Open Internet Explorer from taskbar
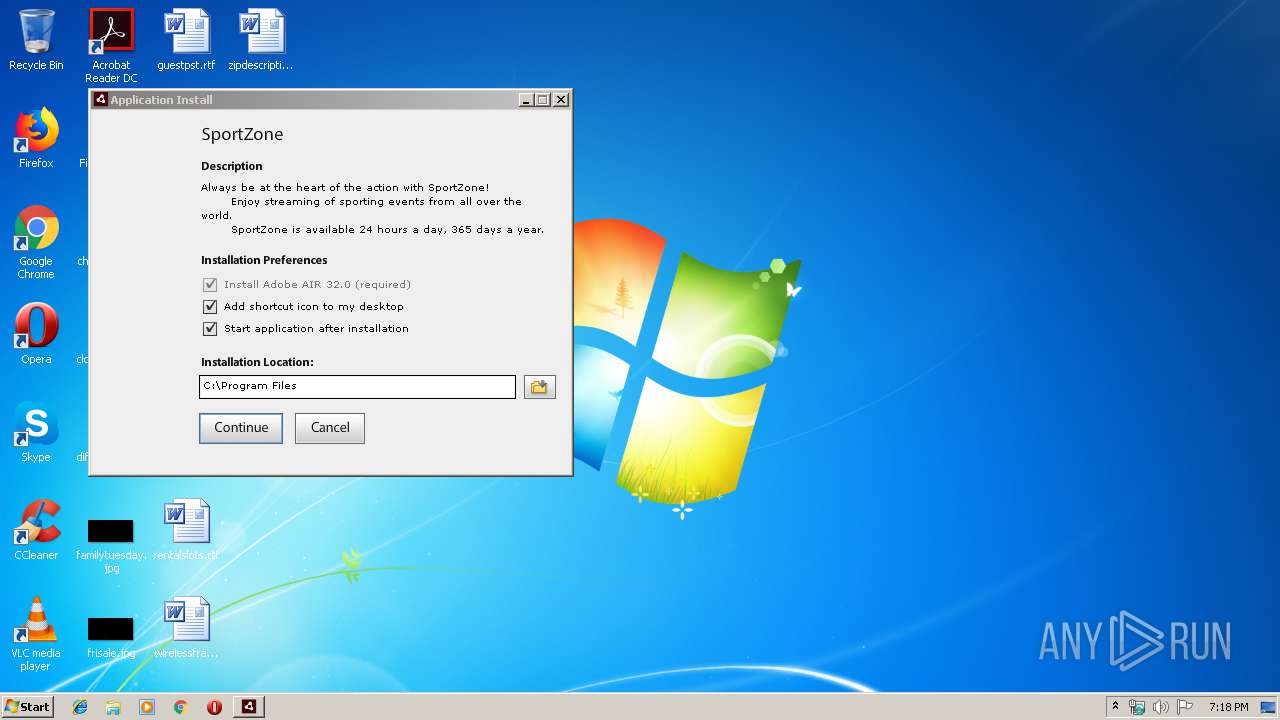The image size is (1280, 720). [x=80, y=707]
